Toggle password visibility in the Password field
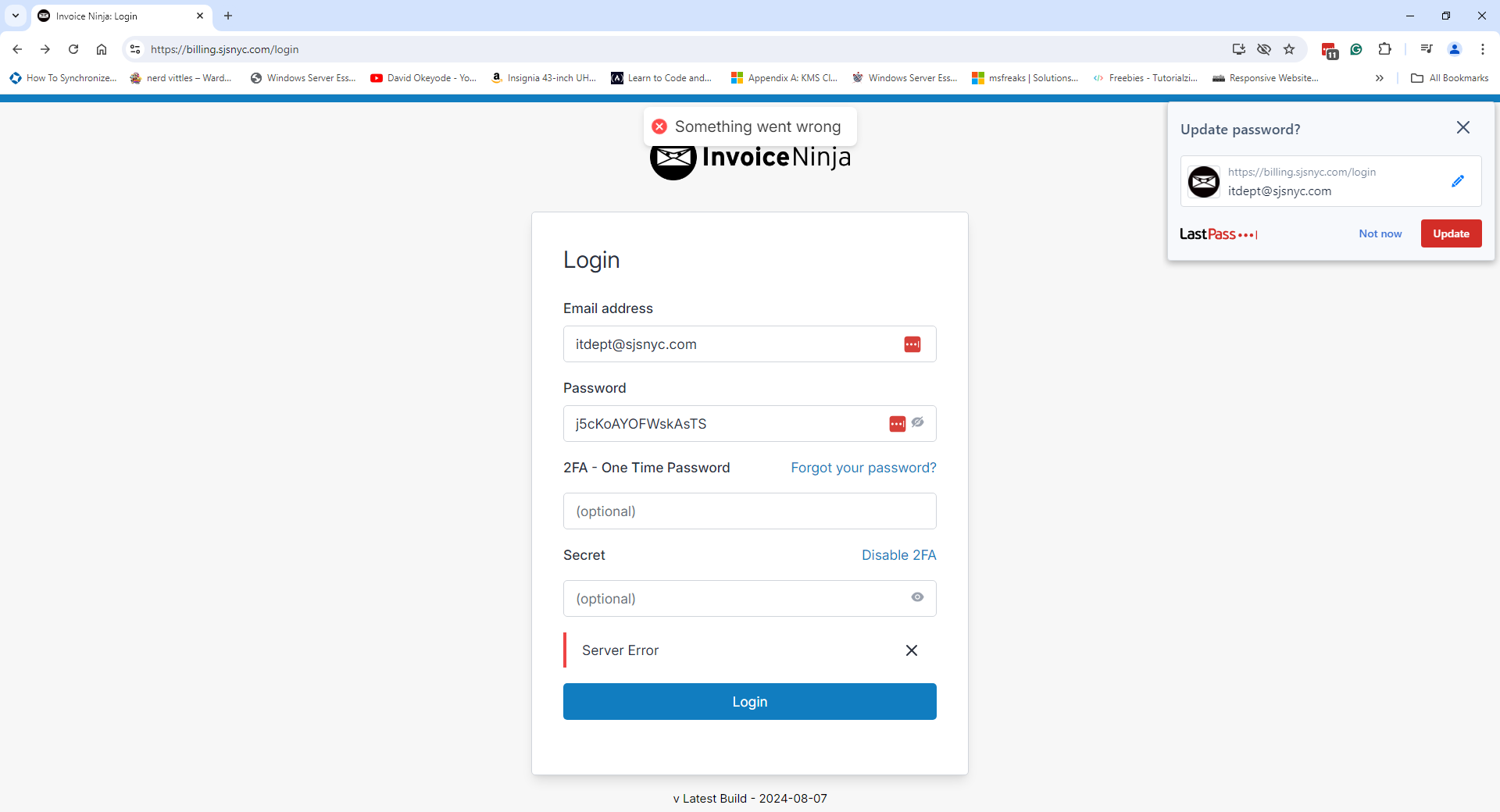1500x812 pixels. pyautogui.click(x=918, y=422)
